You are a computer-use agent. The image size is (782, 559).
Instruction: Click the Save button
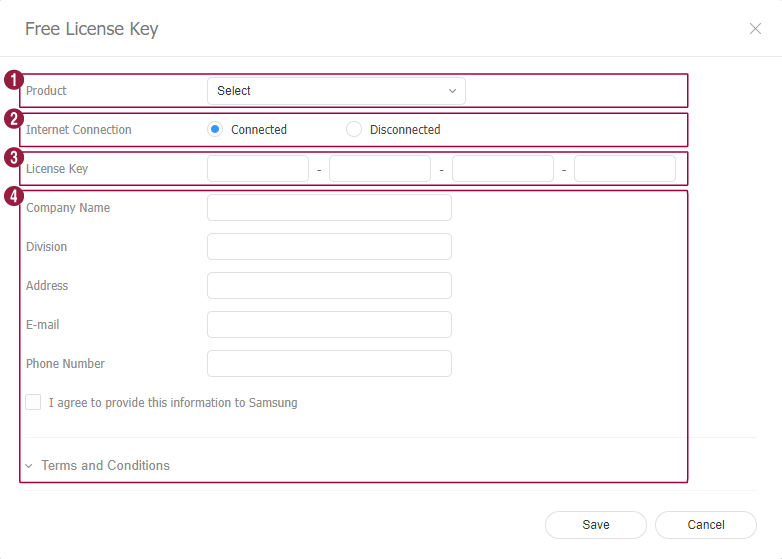[596, 525]
